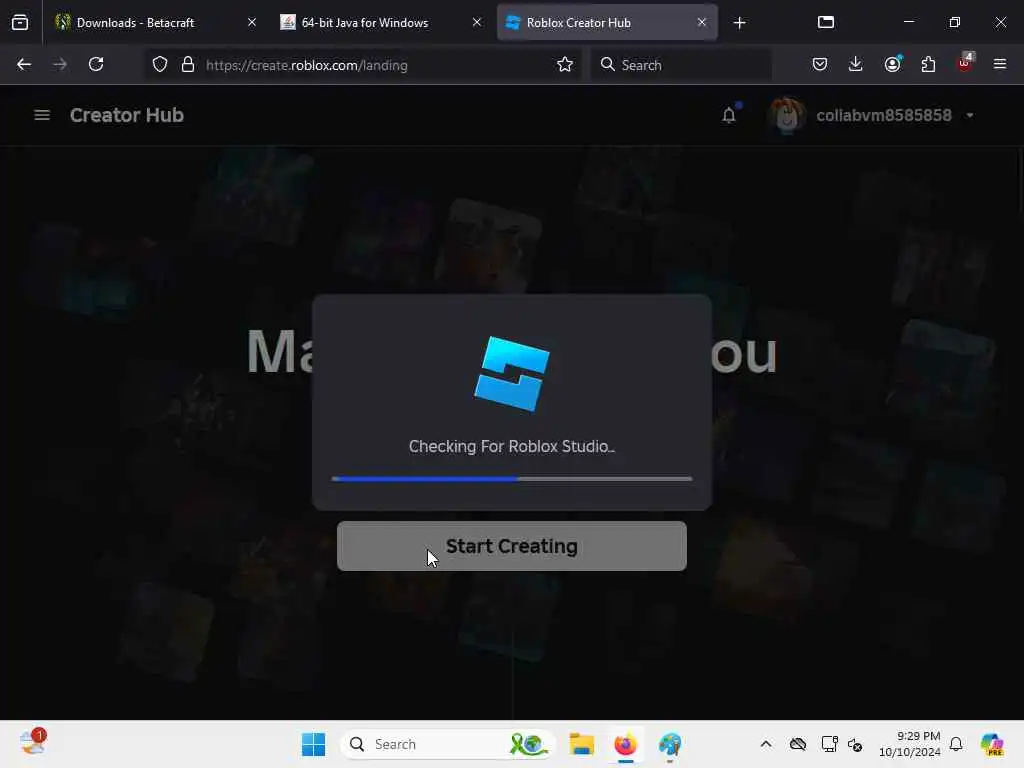
Task: Open the uBlock Origin extension icon
Action: 965,63
